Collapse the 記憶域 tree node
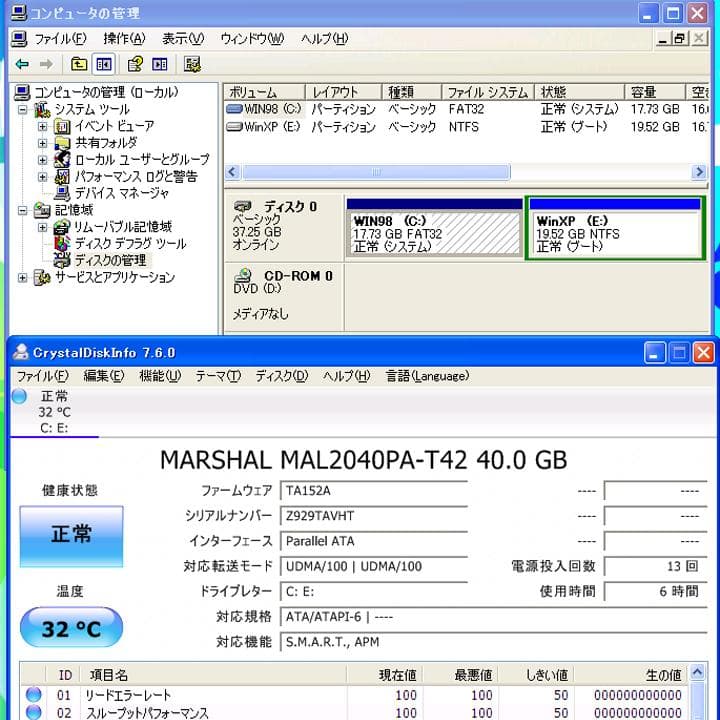Viewport: 720px width, 720px height. (x=22, y=210)
